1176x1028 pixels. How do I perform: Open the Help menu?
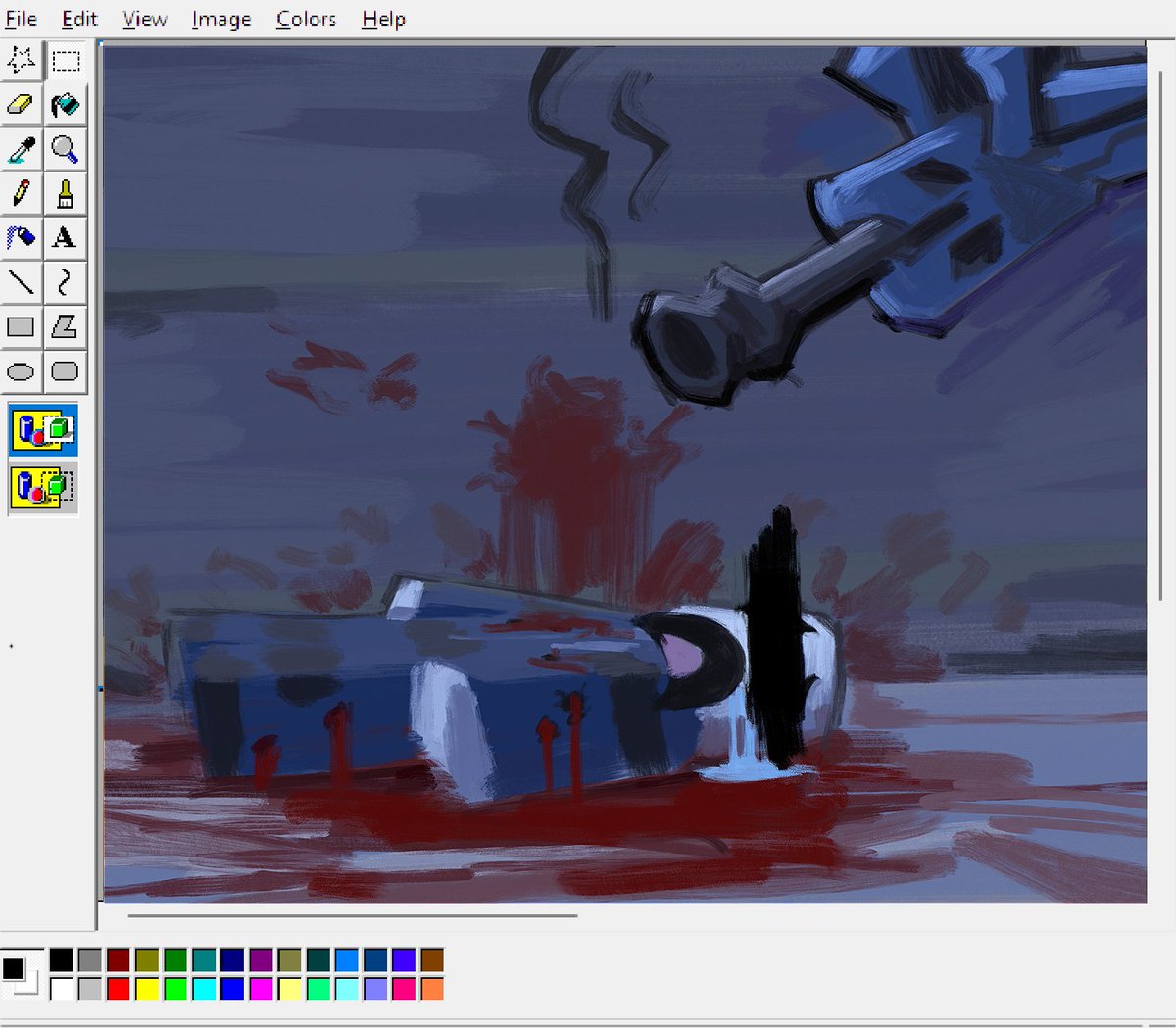(x=383, y=19)
